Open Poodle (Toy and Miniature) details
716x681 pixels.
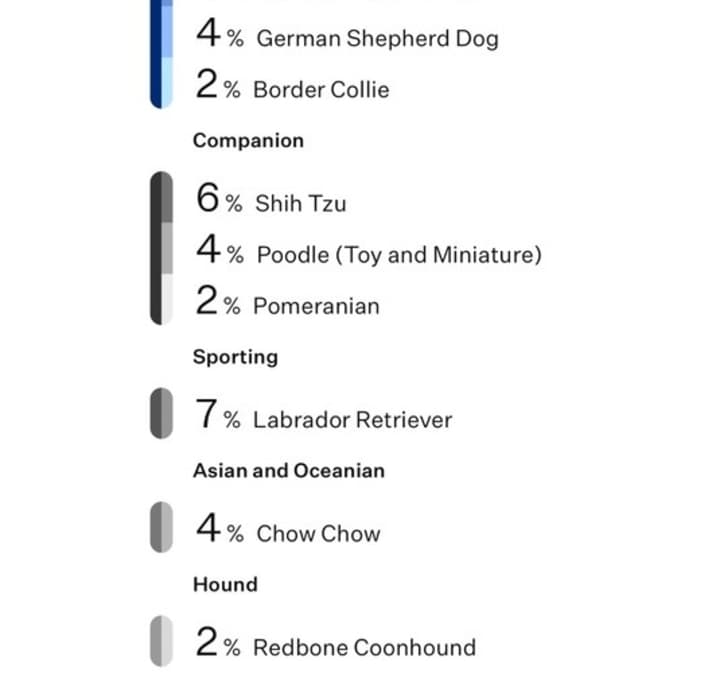pyautogui.click(x=369, y=250)
